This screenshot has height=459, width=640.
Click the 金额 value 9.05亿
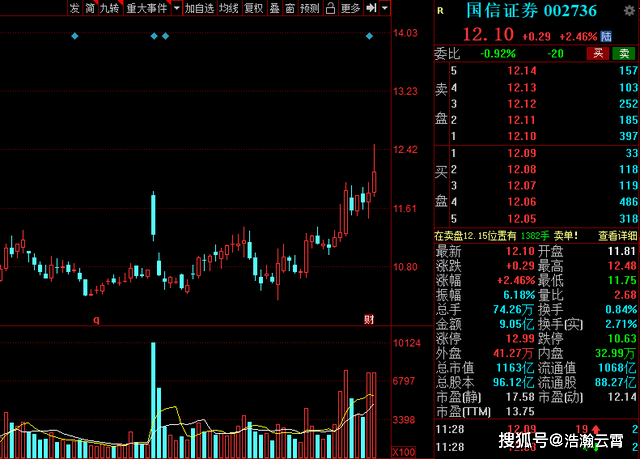pyautogui.click(x=516, y=324)
